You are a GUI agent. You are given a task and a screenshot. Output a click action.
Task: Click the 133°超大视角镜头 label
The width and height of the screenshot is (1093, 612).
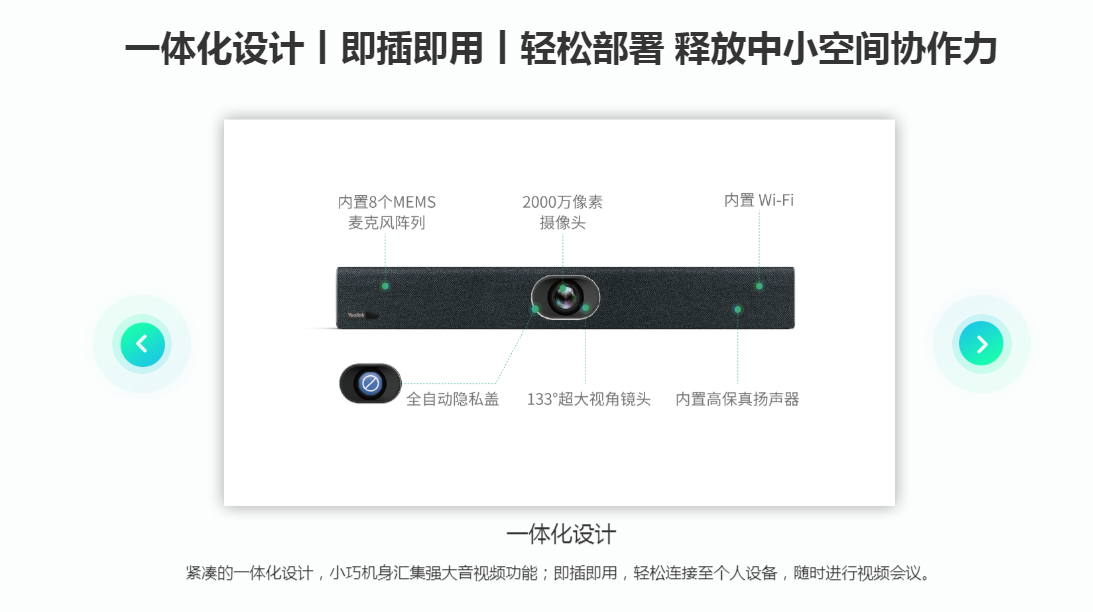pos(588,399)
